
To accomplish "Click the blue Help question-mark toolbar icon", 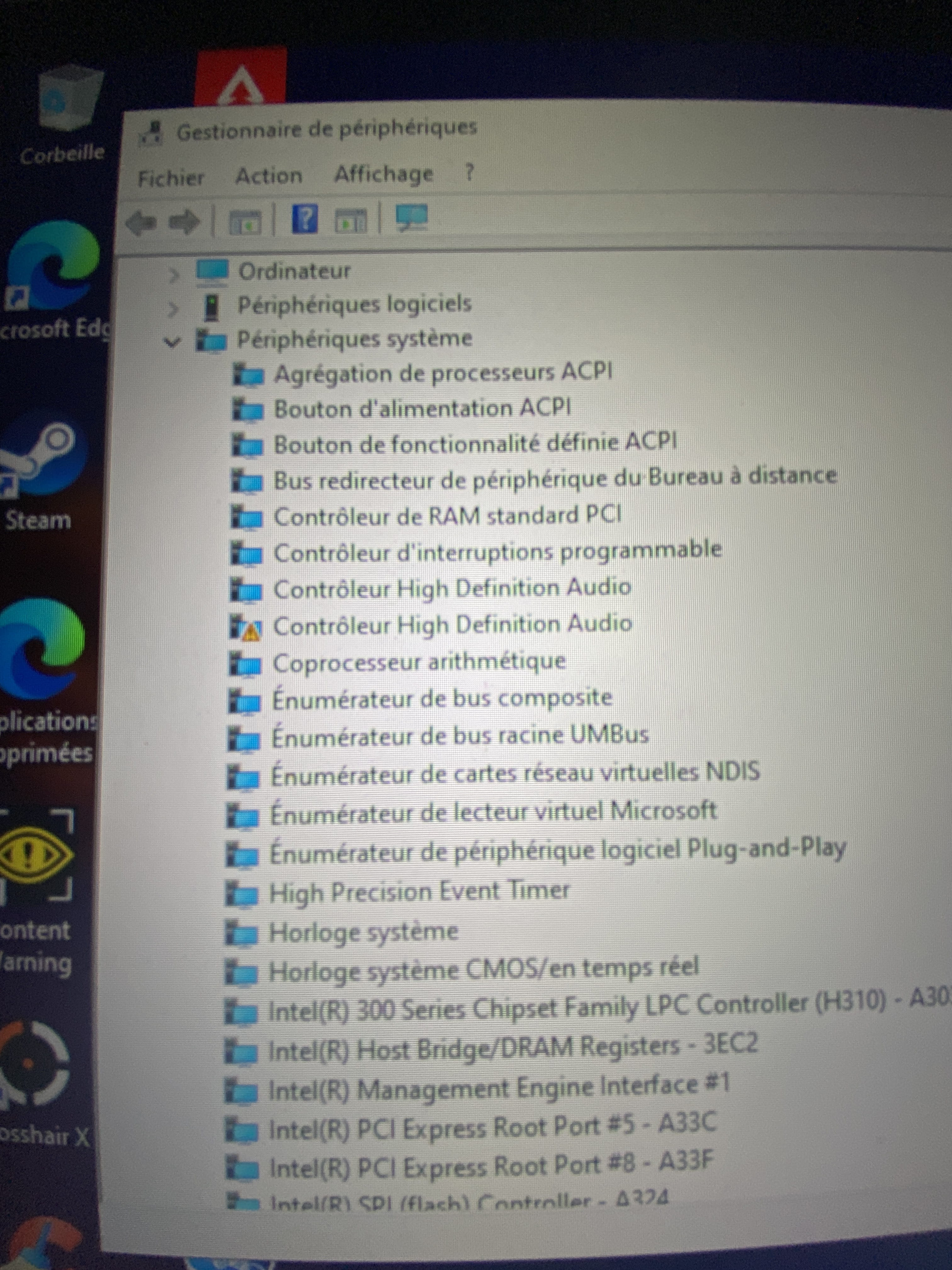I will click(305, 219).
